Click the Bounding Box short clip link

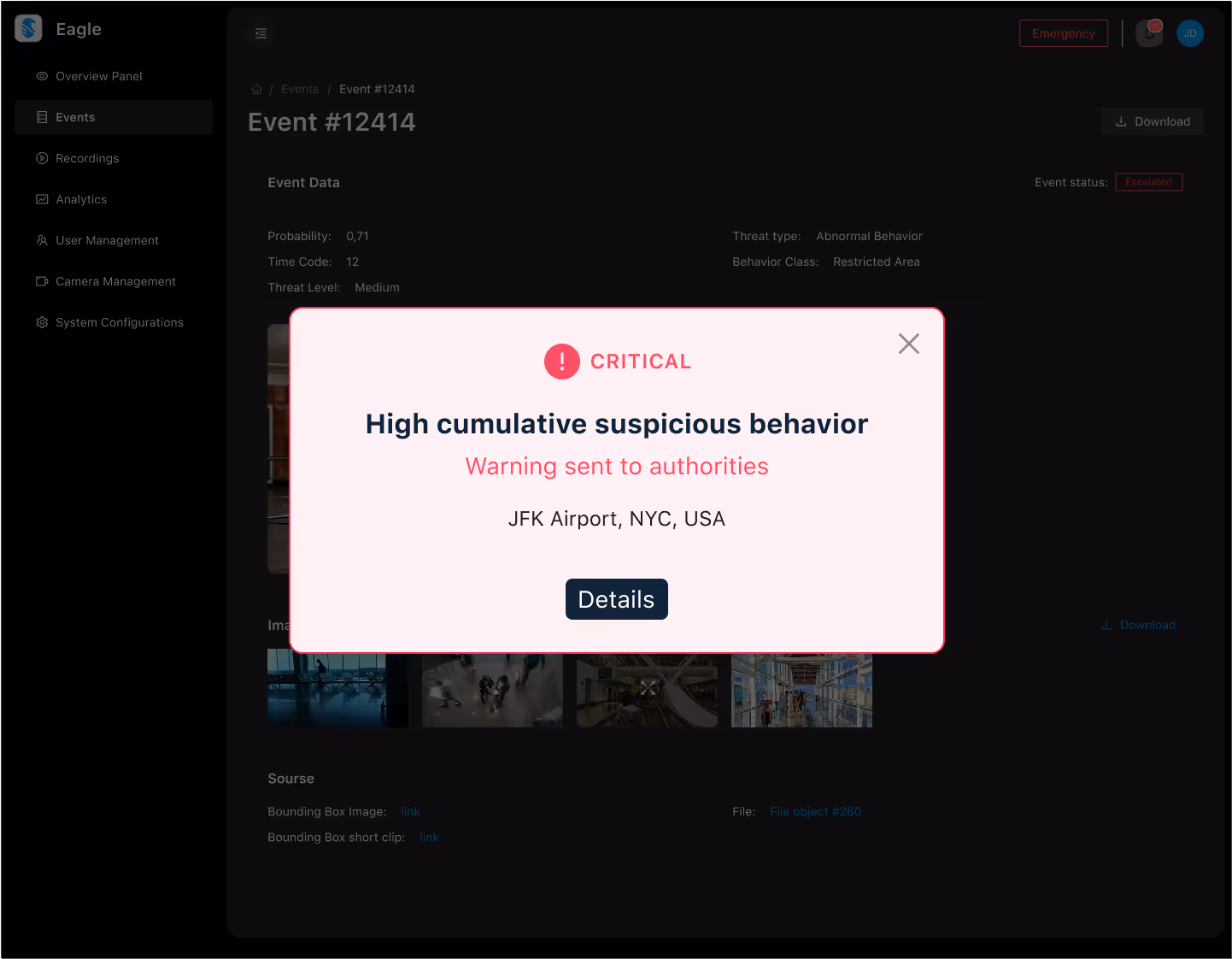tap(429, 838)
